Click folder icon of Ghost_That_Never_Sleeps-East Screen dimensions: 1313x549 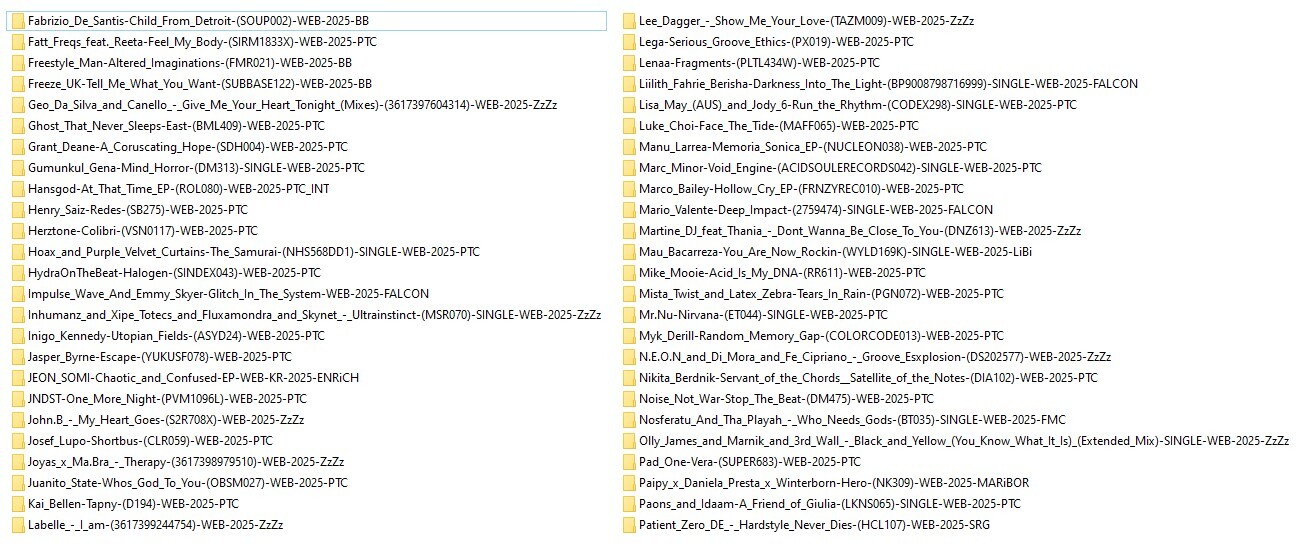coord(17,126)
